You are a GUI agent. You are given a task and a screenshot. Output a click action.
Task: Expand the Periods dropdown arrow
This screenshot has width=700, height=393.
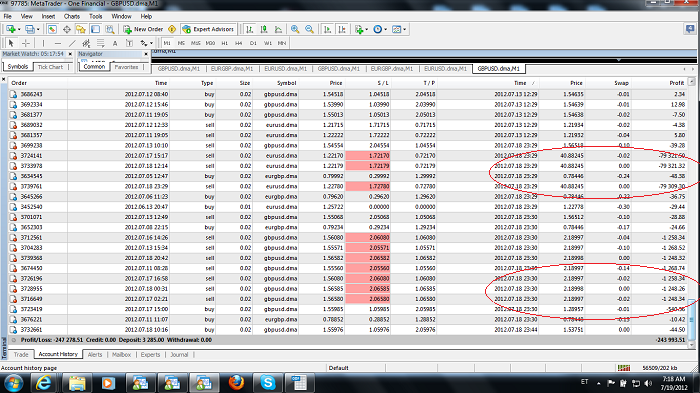(385, 29)
